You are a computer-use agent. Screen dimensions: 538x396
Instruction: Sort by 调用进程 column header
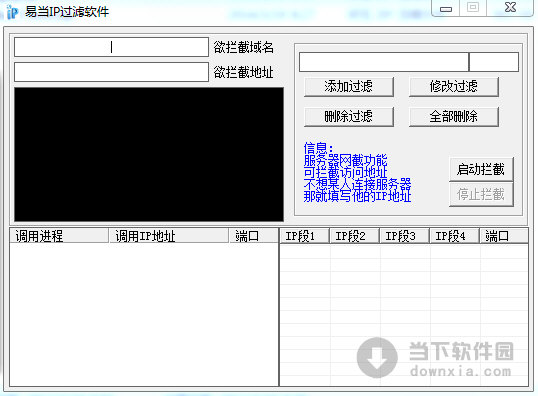tap(59, 236)
